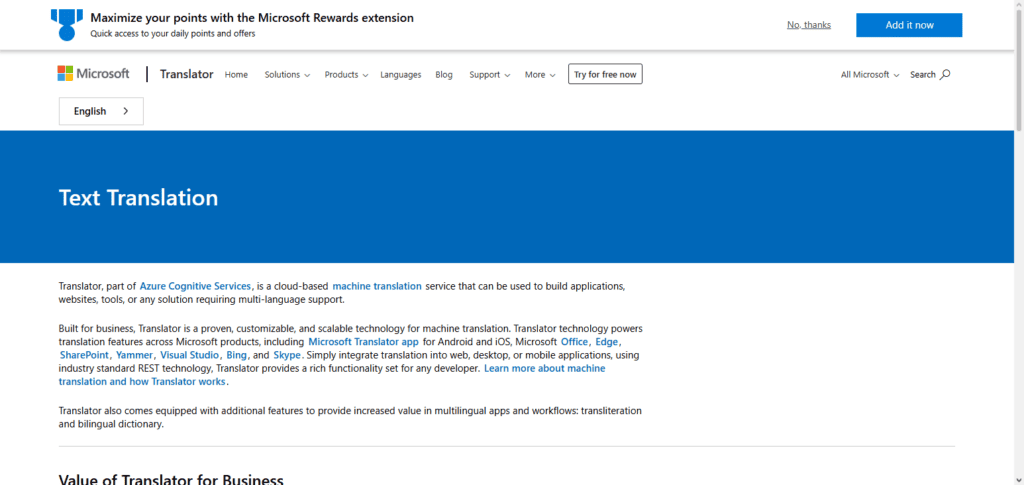The height and width of the screenshot is (485, 1024).
Task: Follow the Bing link
Action: 236,355
